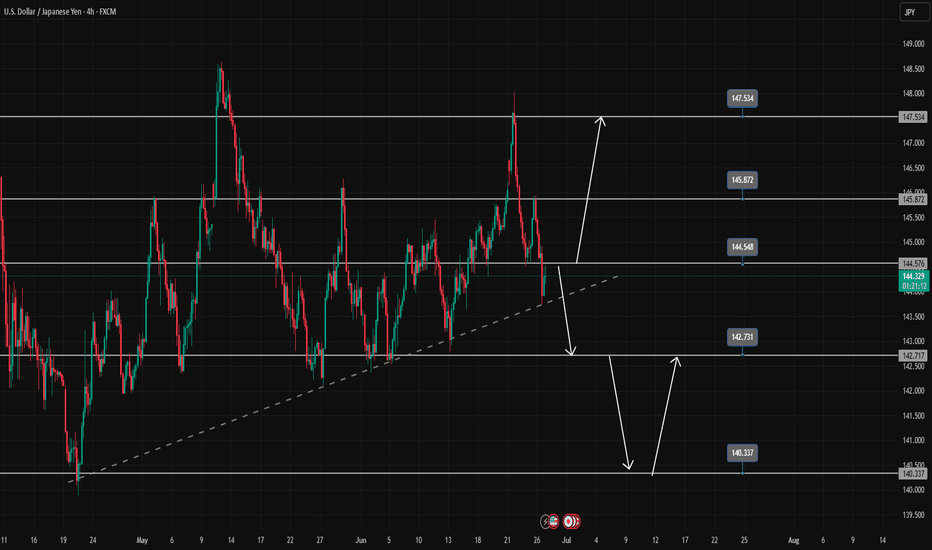The image size is (932, 550).
Task: Click the 141.000 price scale value
Action: point(914,441)
